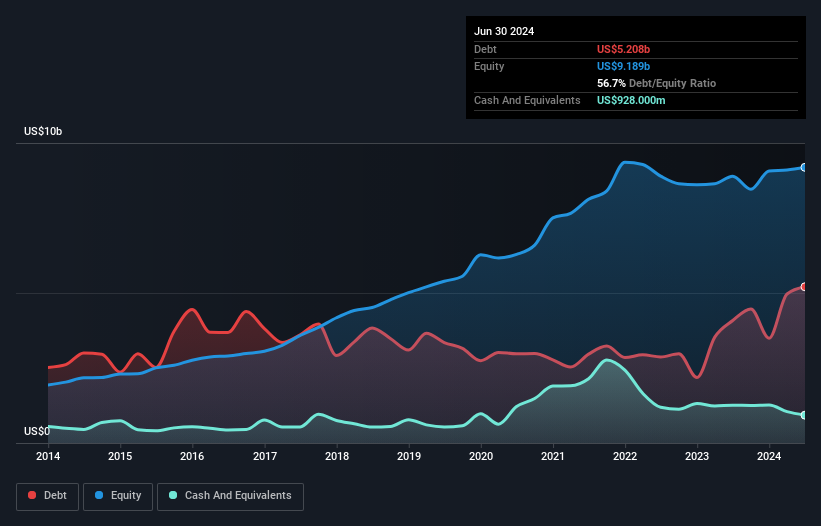
Task: Click the US$0 y-axis label
Action: coord(37,431)
